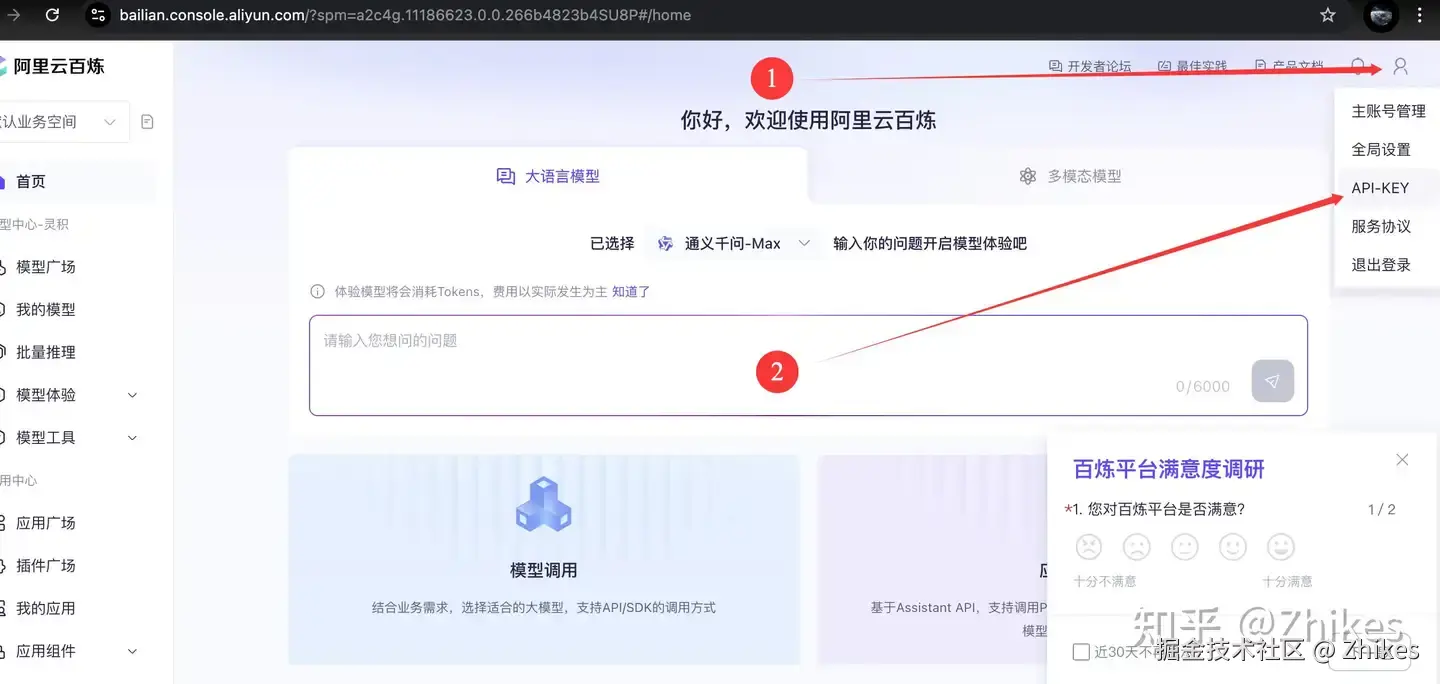Screen dimensions: 1440x684
Task: Open the 开发者论坛 developer forum link
Action: (x=1090, y=66)
